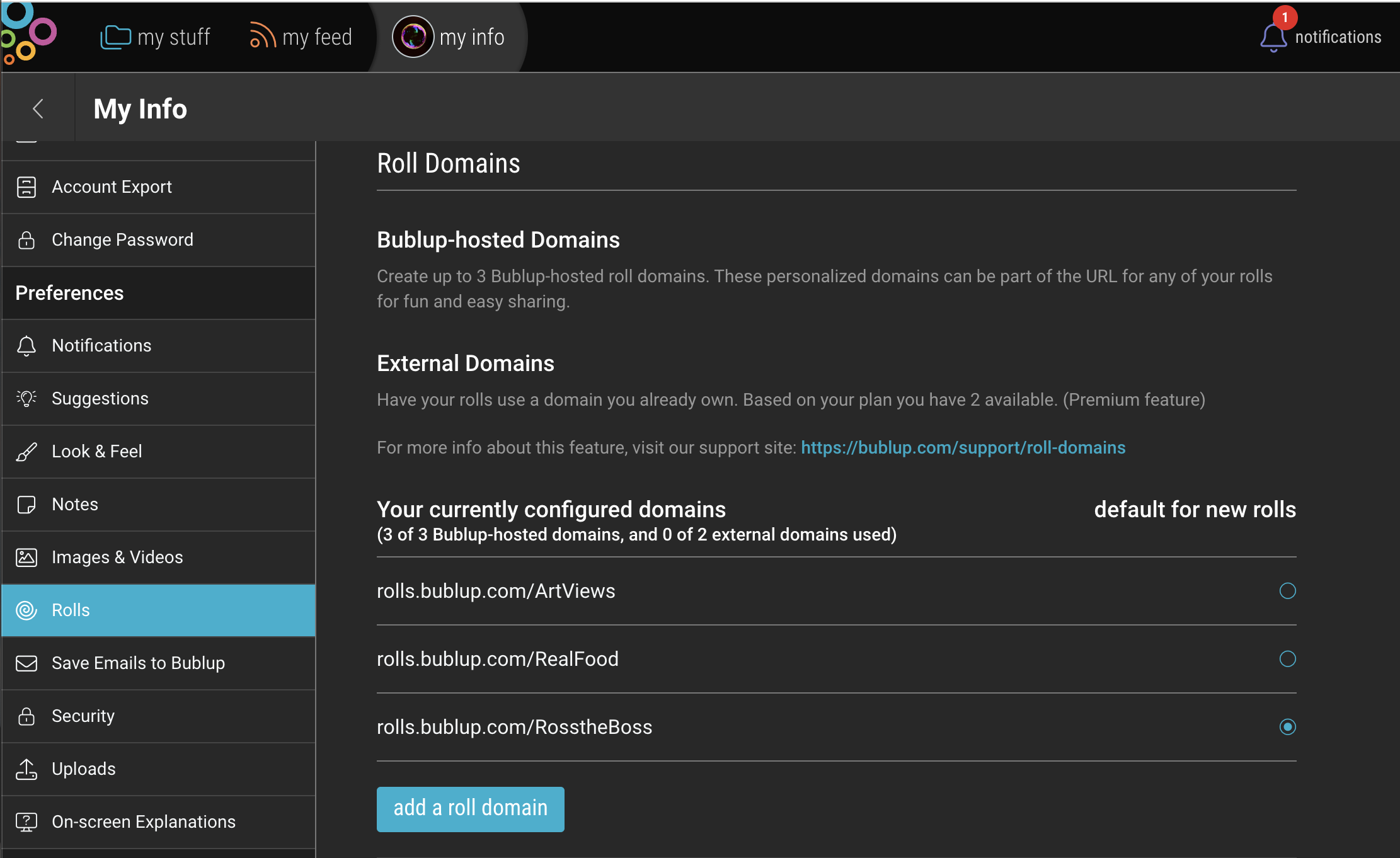Click the Uploads arrow icon

point(26,769)
